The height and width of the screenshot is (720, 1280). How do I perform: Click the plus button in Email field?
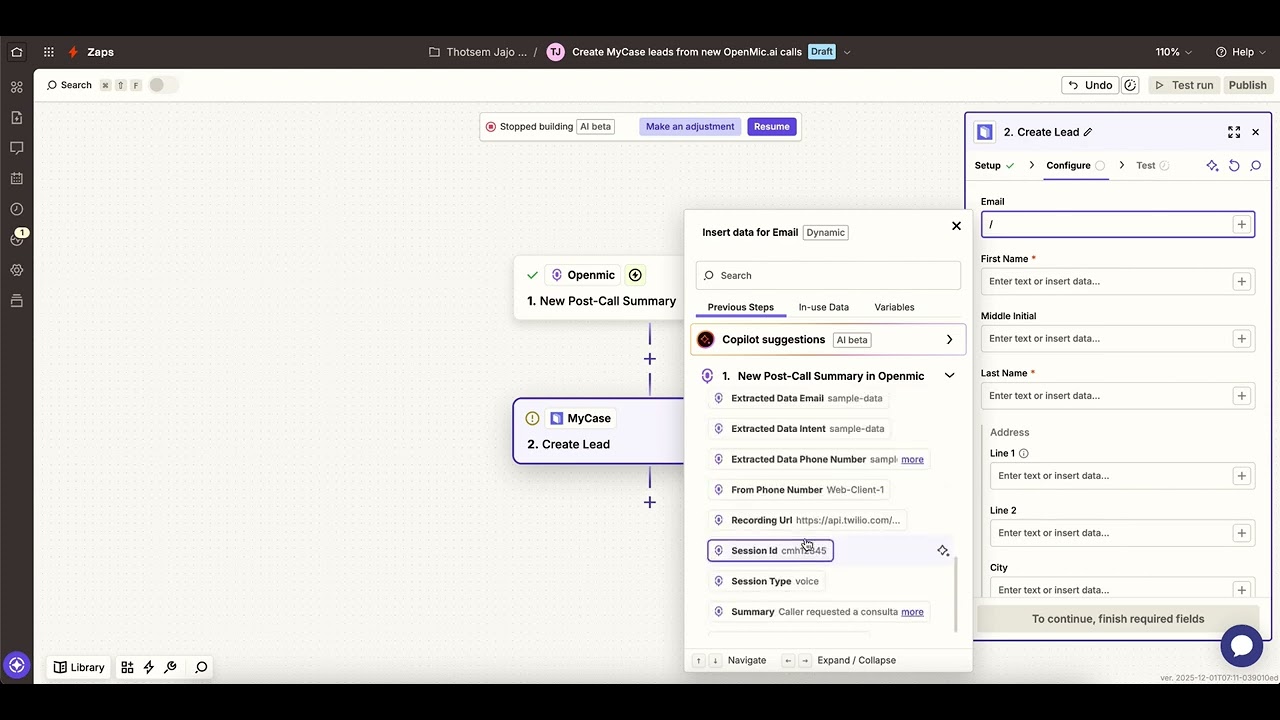pos(1241,225)
